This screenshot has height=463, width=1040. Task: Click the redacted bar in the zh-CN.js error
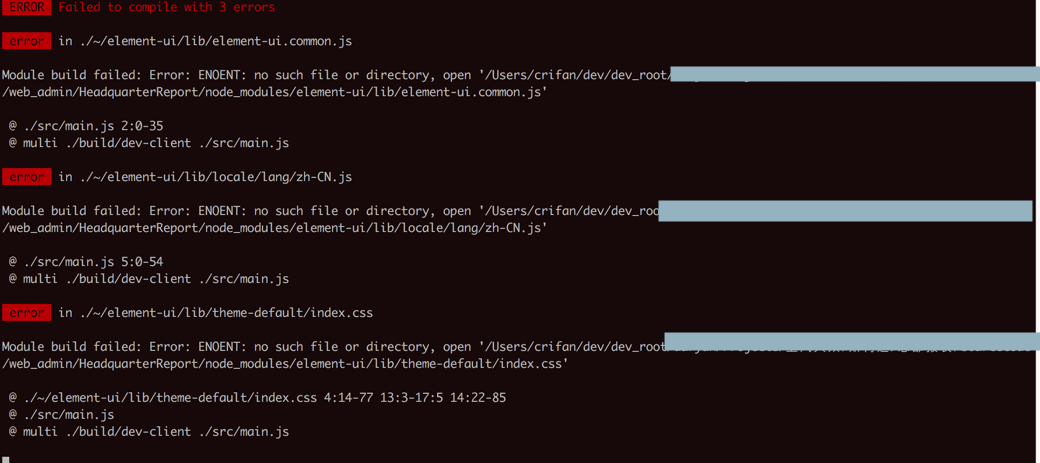pos(845,211)
